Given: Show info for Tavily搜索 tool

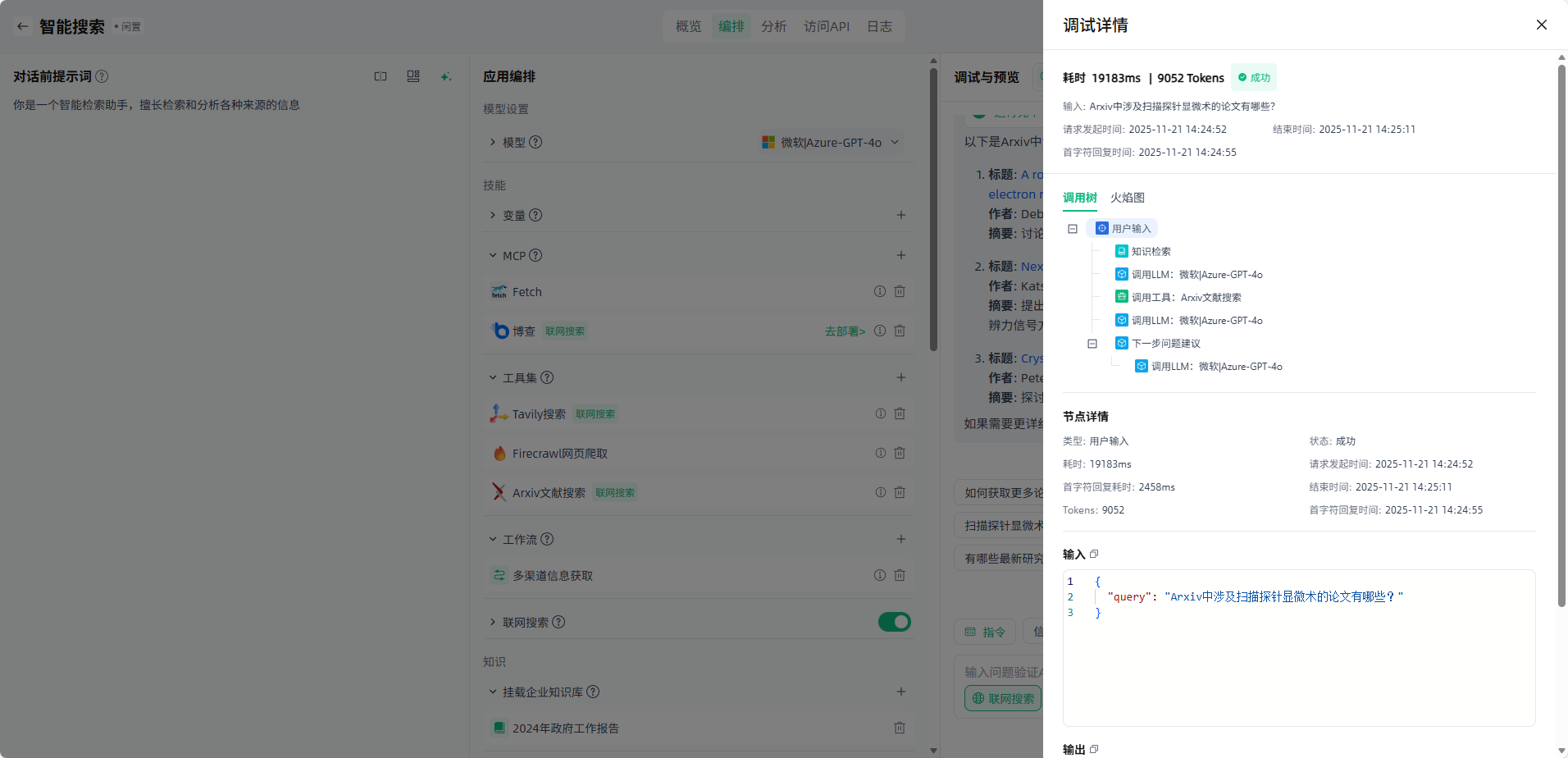Looking at the screenshot, I should (x=880, y=413).
